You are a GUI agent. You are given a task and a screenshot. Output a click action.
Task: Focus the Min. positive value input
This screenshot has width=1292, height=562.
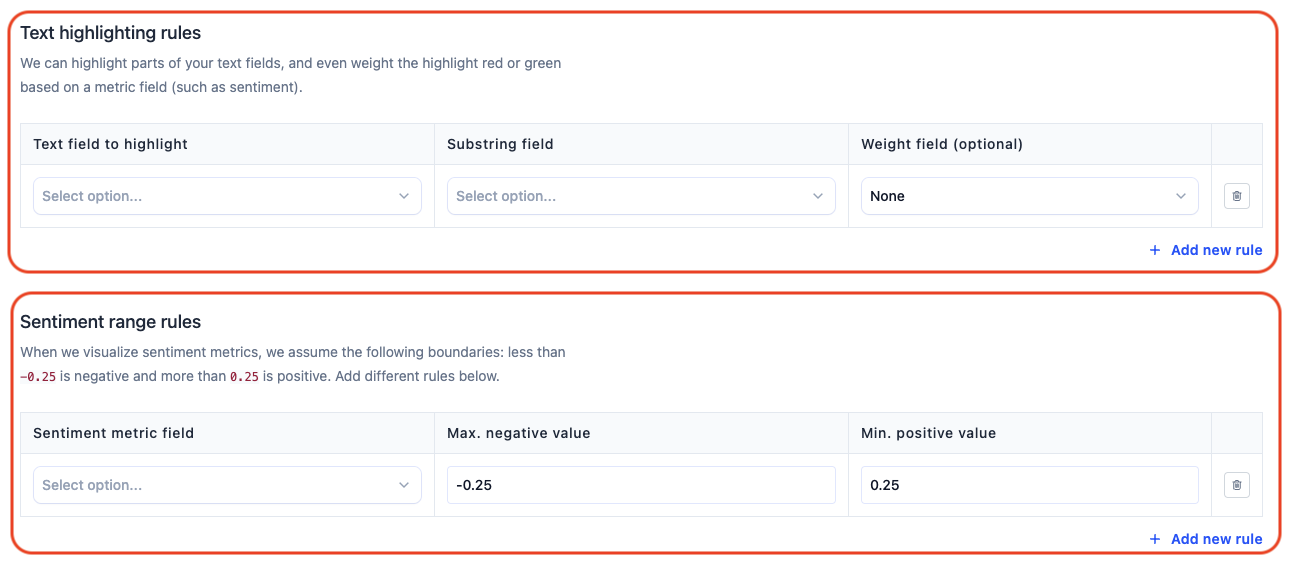pyautogui.click(x=1029, y=485)
